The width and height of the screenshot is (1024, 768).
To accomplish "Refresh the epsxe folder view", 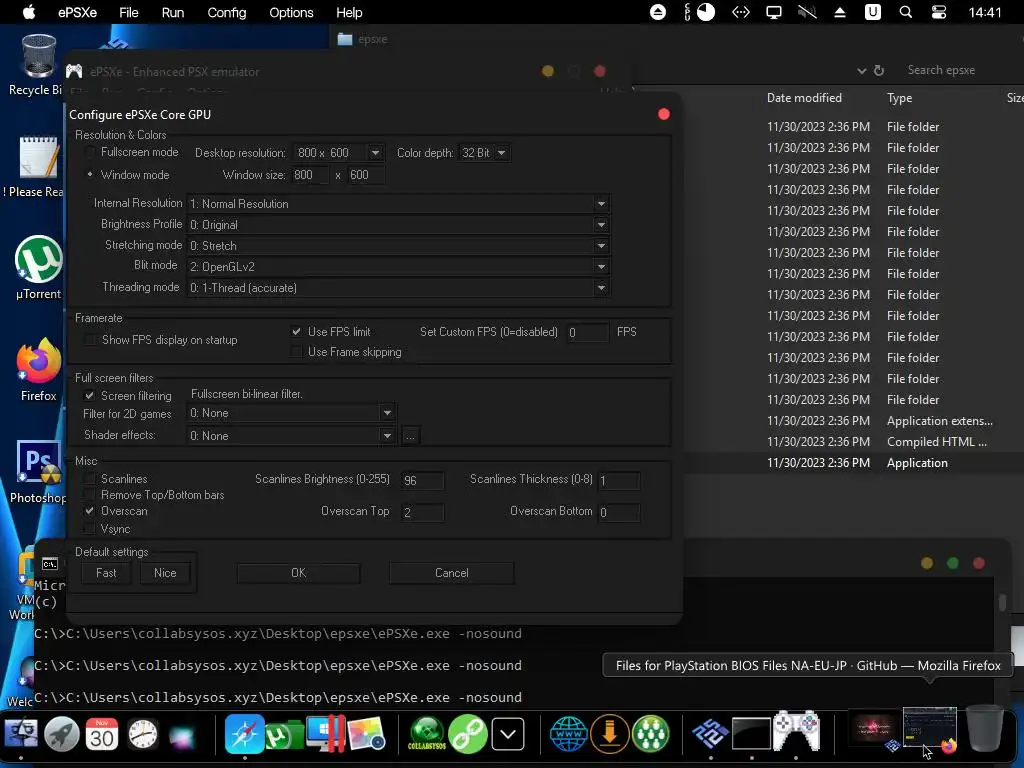I will click(x=879, y=70).
